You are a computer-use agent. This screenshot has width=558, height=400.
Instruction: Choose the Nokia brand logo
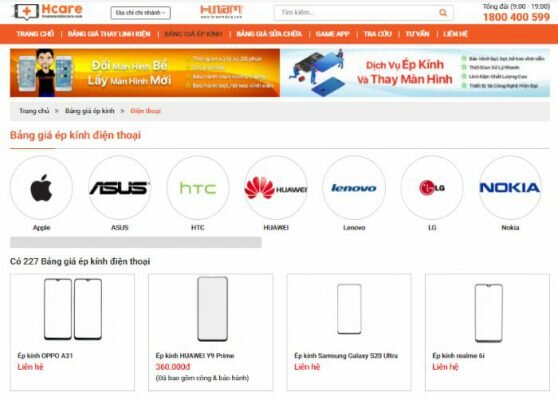510,188
